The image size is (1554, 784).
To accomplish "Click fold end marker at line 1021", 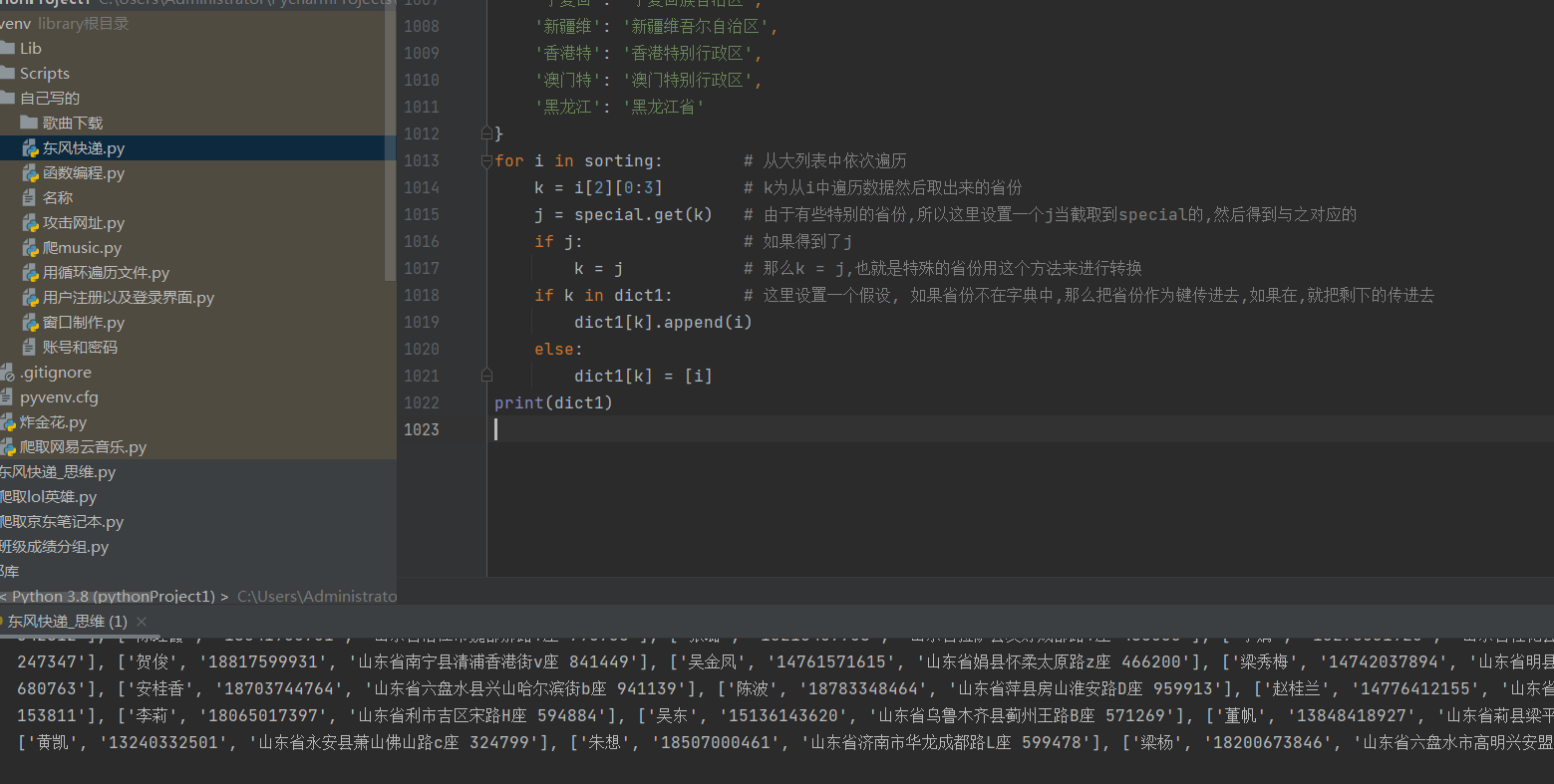I will (x=486, y=376).
